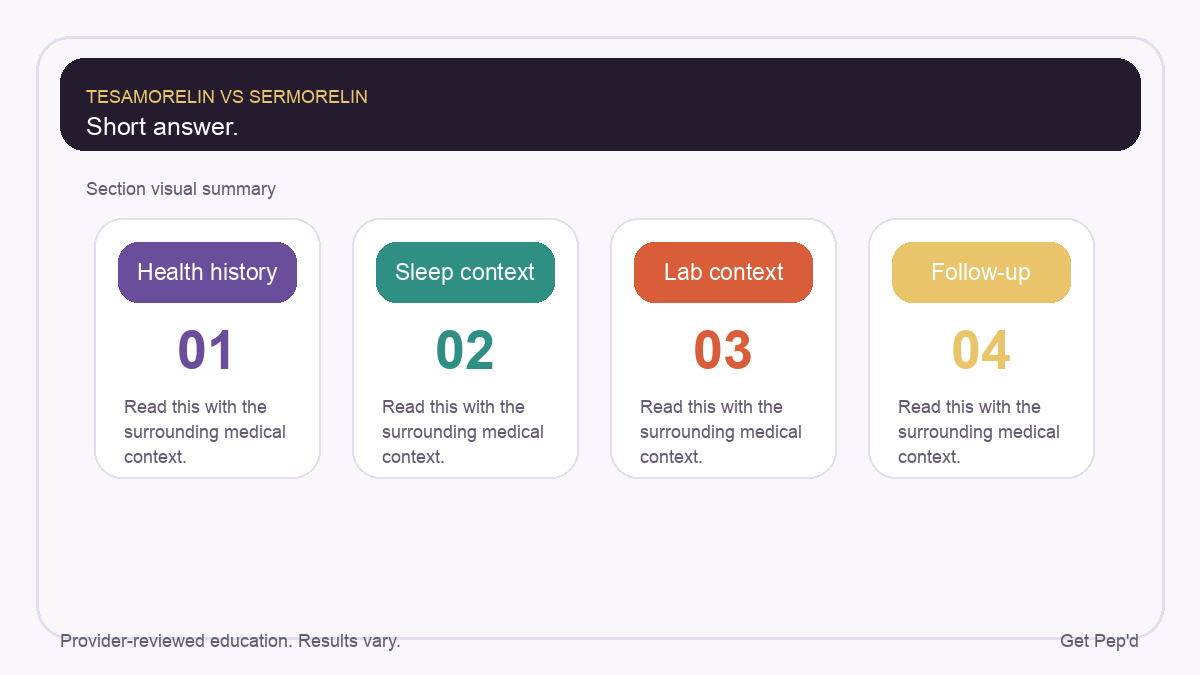Open the Follow-up card
Image resolution: width=1200 pixels, height=675 pixels.
point(981,348)
